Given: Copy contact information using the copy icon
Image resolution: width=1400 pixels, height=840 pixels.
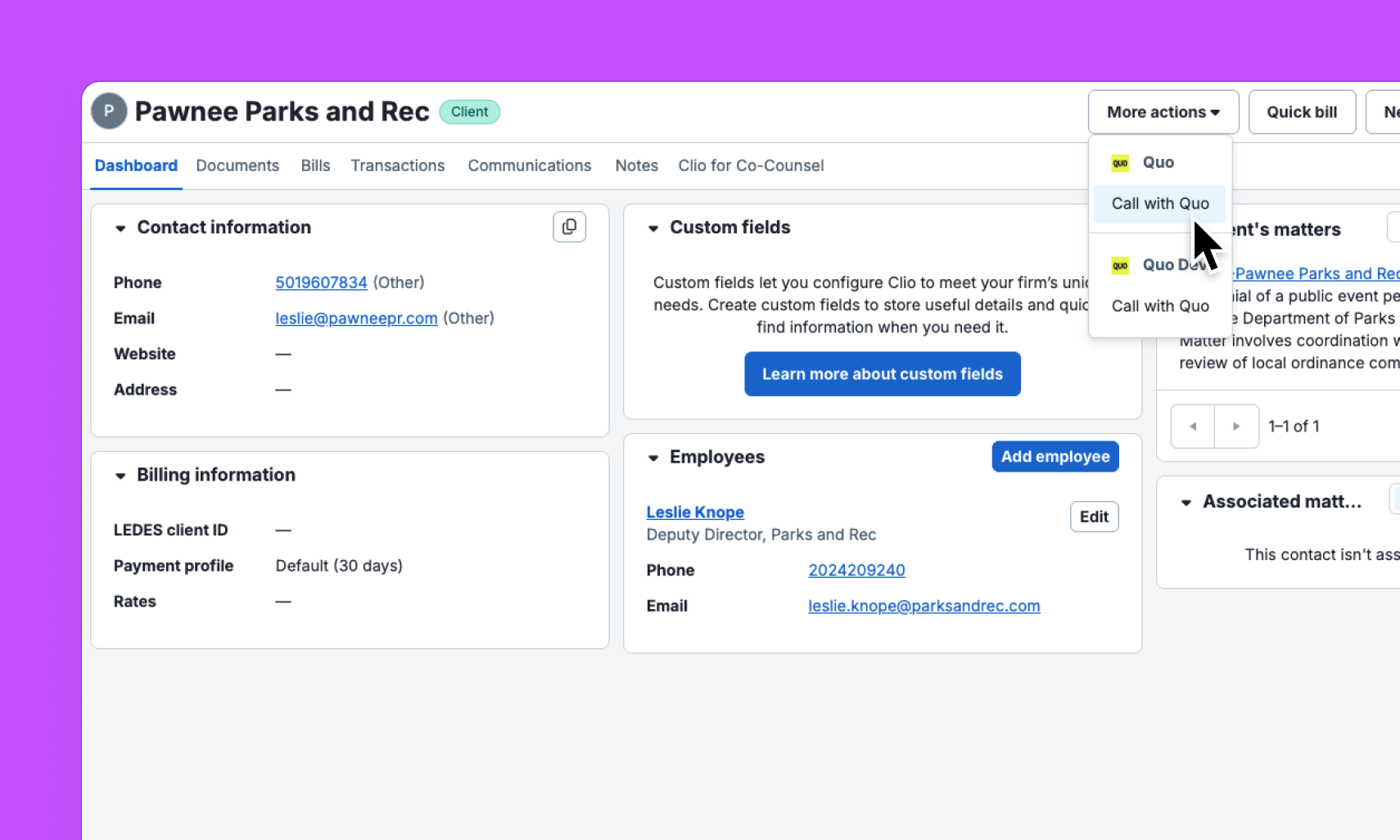Looking at the screenshot, I should coord(569,227).
